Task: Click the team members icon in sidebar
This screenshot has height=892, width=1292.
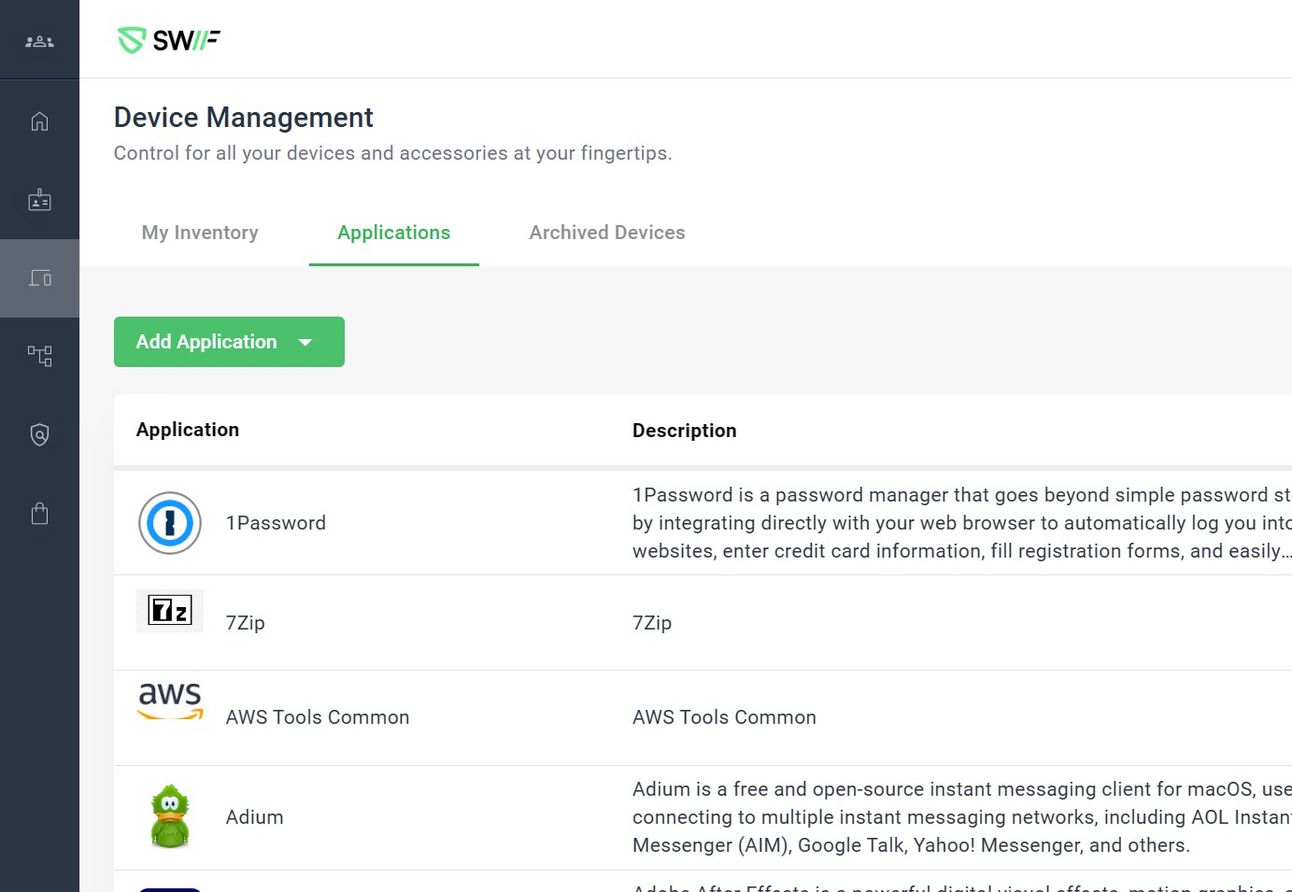Action: [x=39, y=42]
